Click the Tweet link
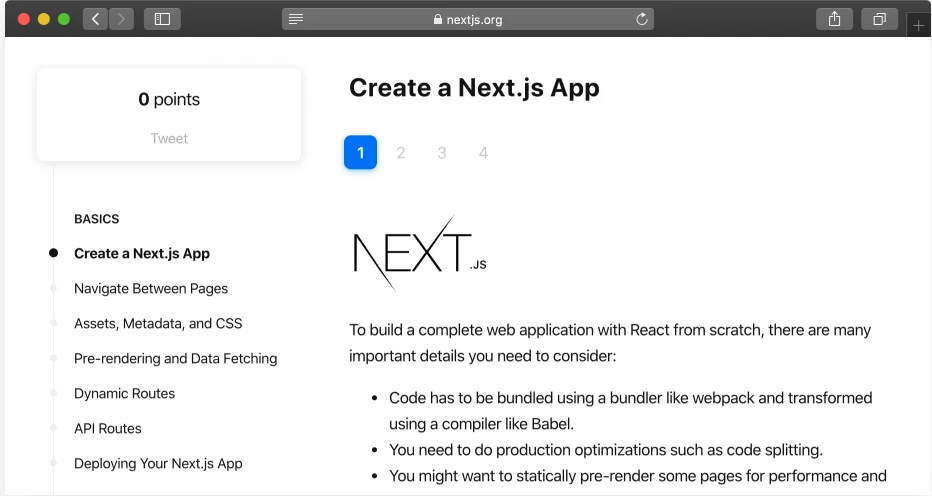Screen dimensions: 932x496 (x=169, y=139)
